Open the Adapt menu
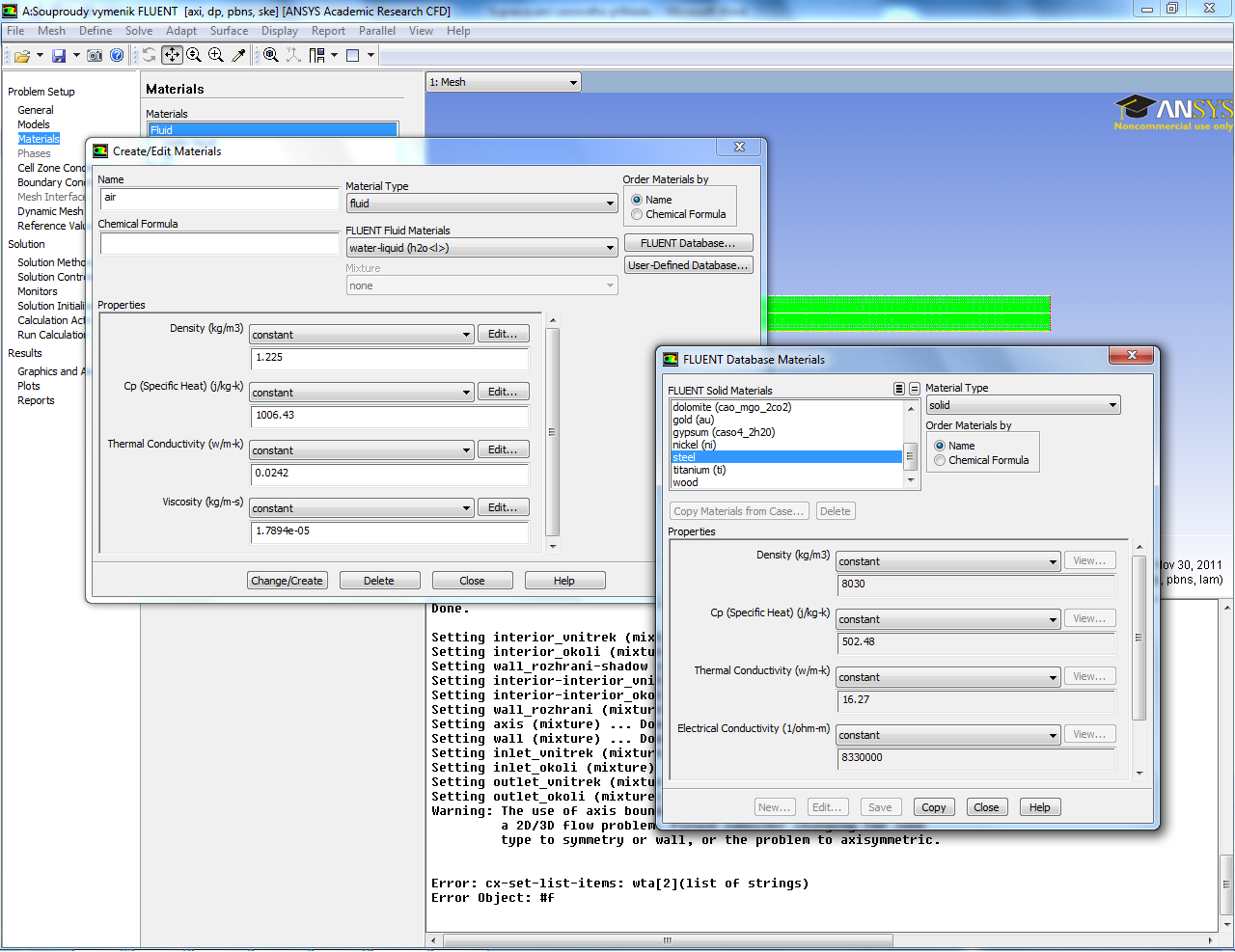 pos(181,31)
